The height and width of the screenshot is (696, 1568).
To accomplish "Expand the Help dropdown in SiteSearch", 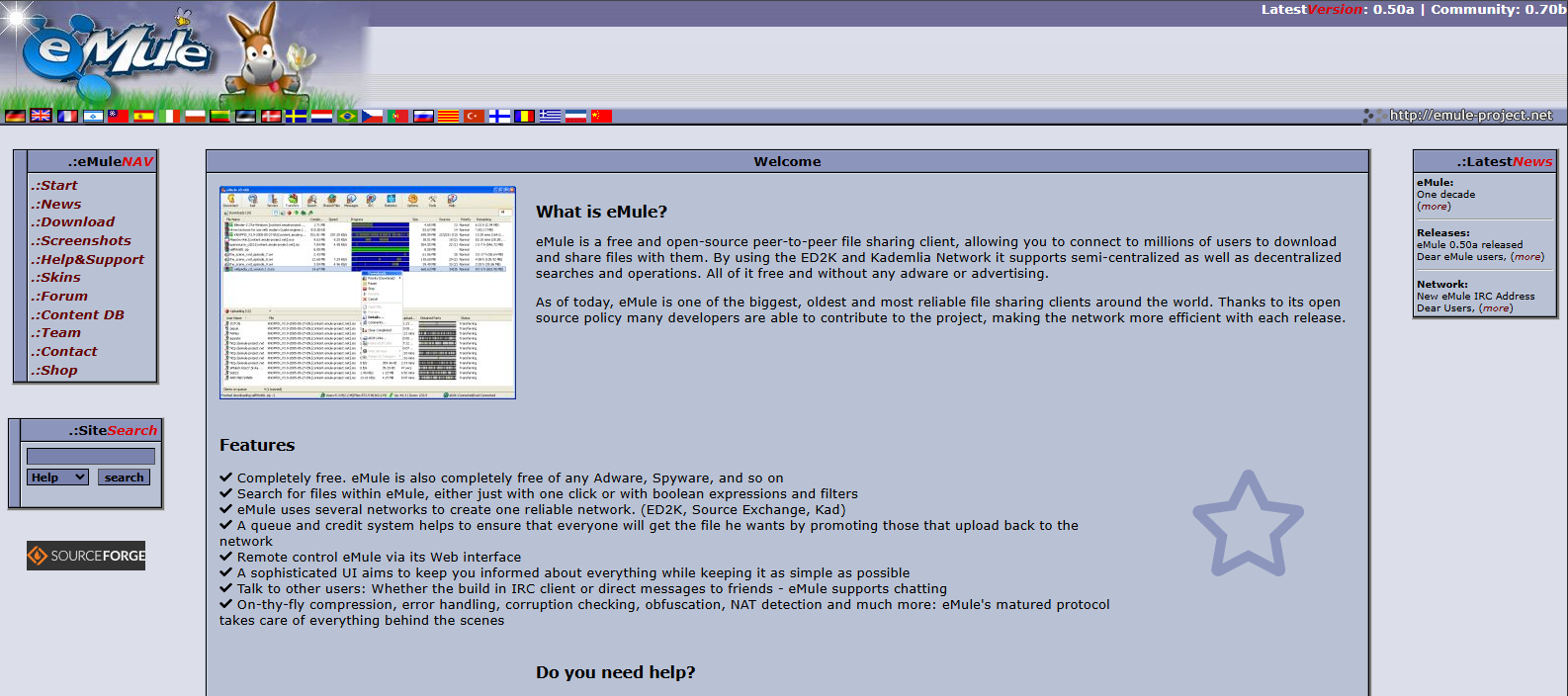I will (x=57, y=478).
